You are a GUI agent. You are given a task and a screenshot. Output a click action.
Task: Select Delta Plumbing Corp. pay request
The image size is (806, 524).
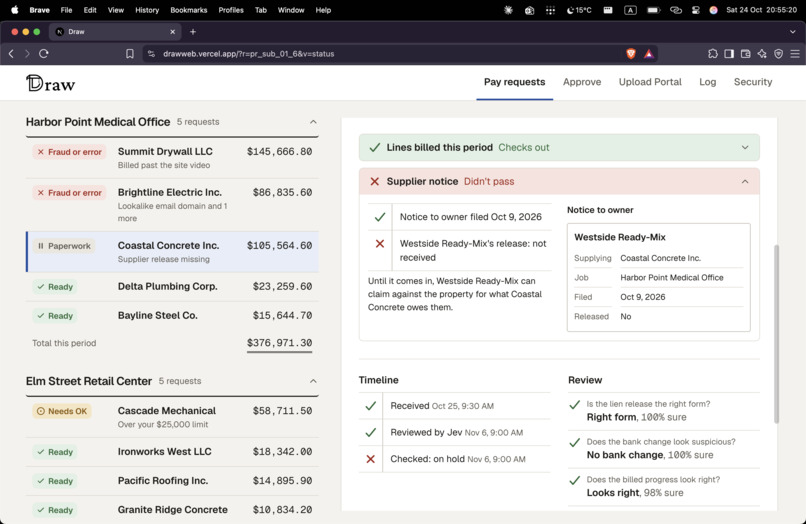[x=172, y=286]
